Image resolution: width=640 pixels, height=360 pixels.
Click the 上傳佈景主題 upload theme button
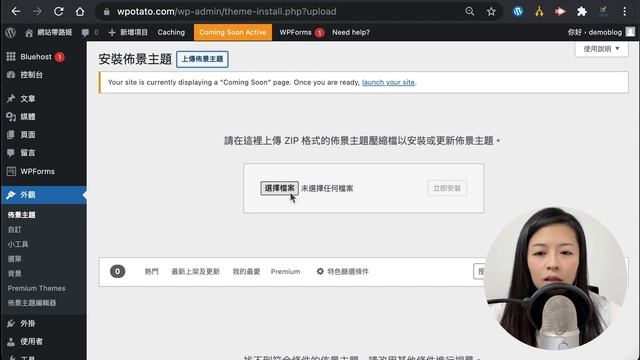click(202, 59)
